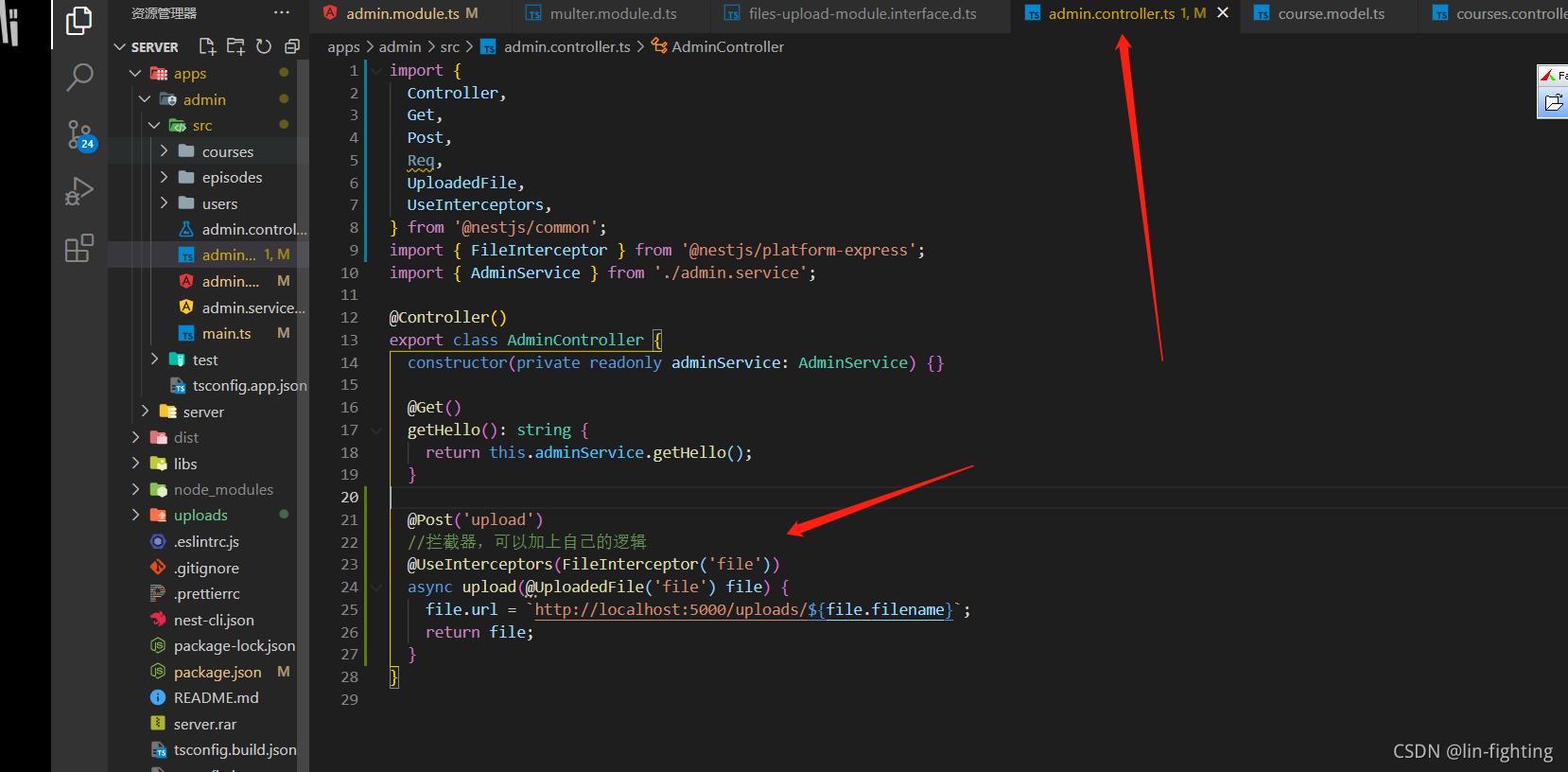Open the Extensions view icon
This screenshot has height=772, width=1568.
(x=79, y=248)
